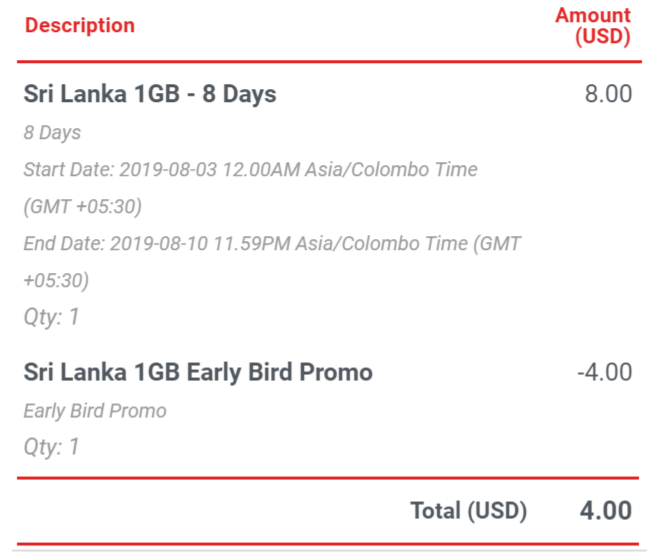Click the Description column header
Image resolution: width=657 pixels, height=554 pixels.
[80, 26]
